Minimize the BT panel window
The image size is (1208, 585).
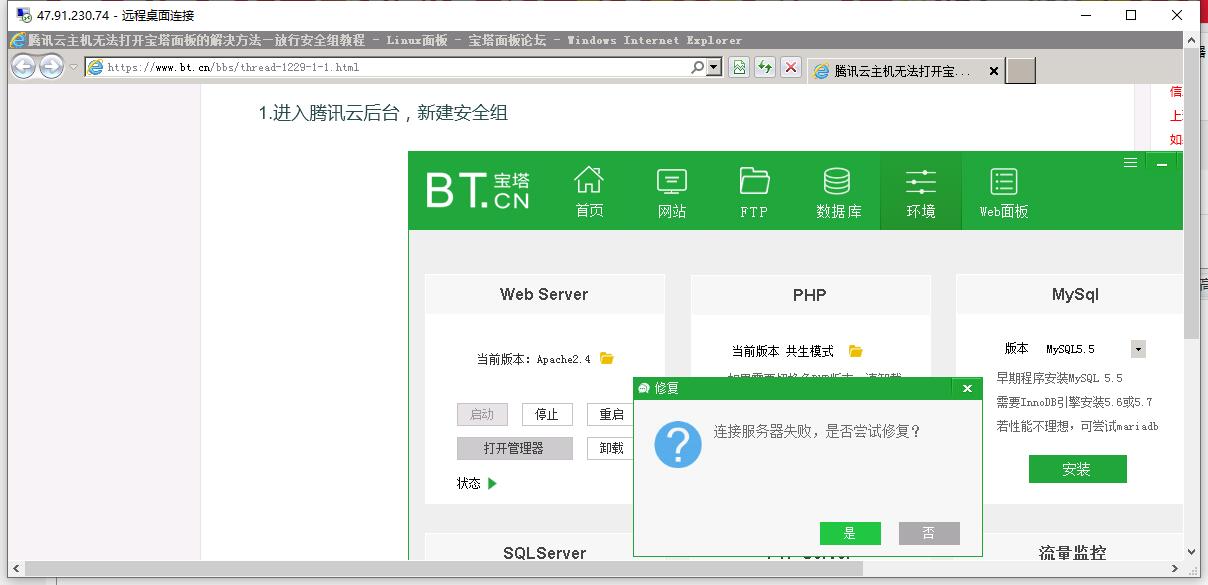coord(1162,163)
